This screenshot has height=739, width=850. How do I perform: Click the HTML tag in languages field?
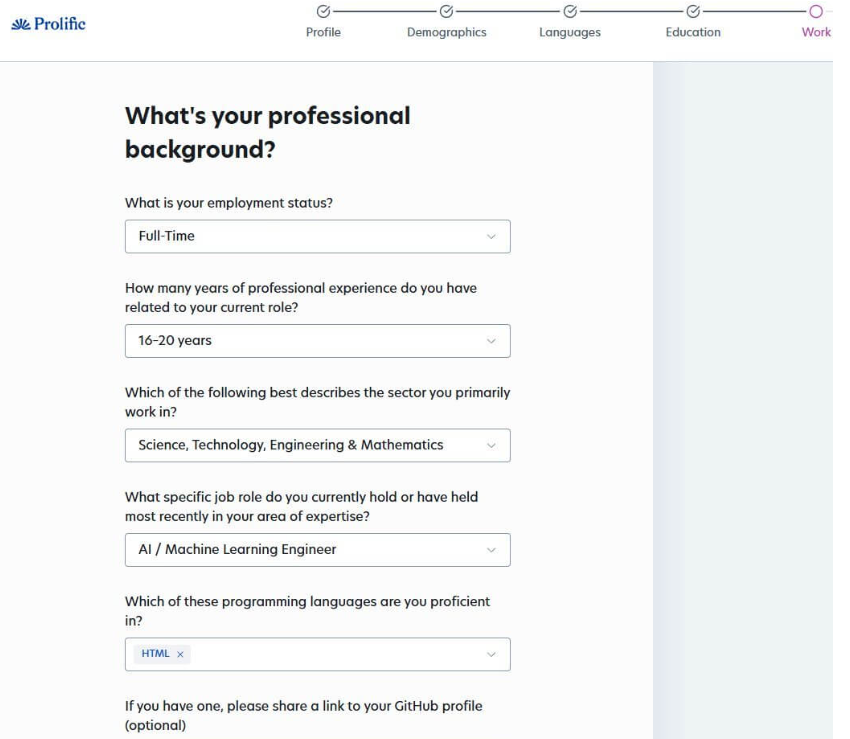(156, 654)
